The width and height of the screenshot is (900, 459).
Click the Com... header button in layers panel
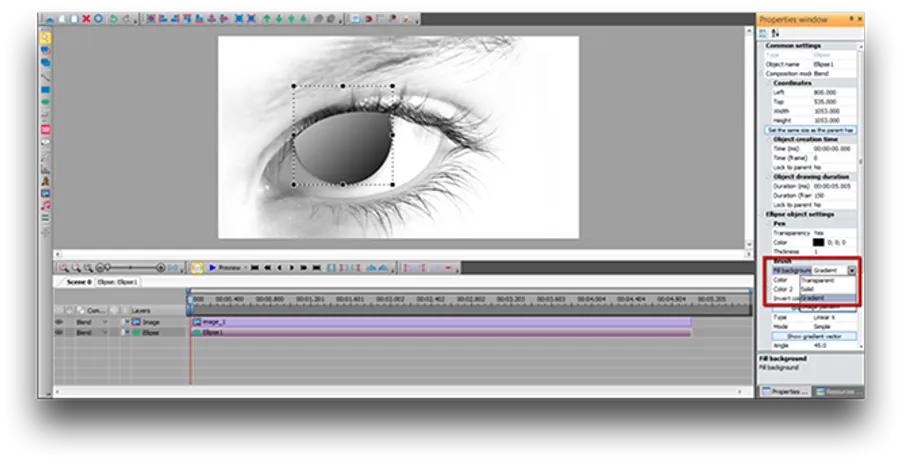[x=92, y=310]
